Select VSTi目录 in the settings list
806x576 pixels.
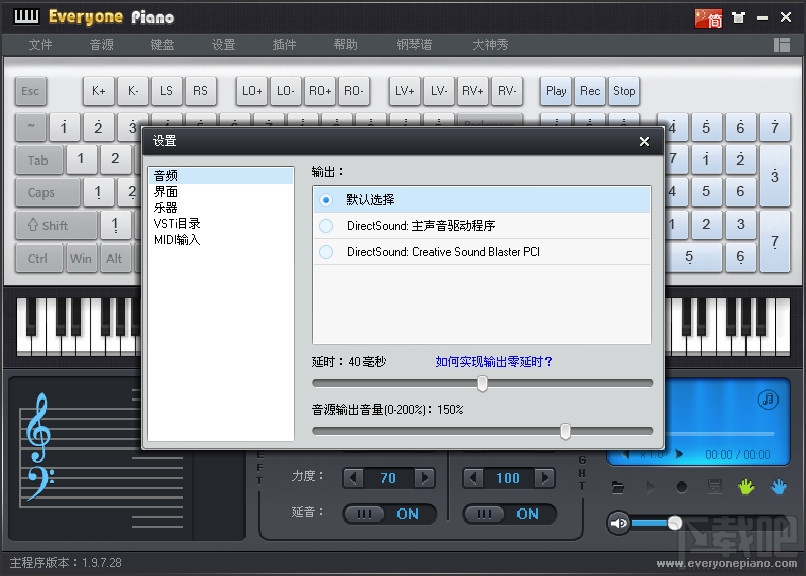pyautogui.click(x=177, y=224)
